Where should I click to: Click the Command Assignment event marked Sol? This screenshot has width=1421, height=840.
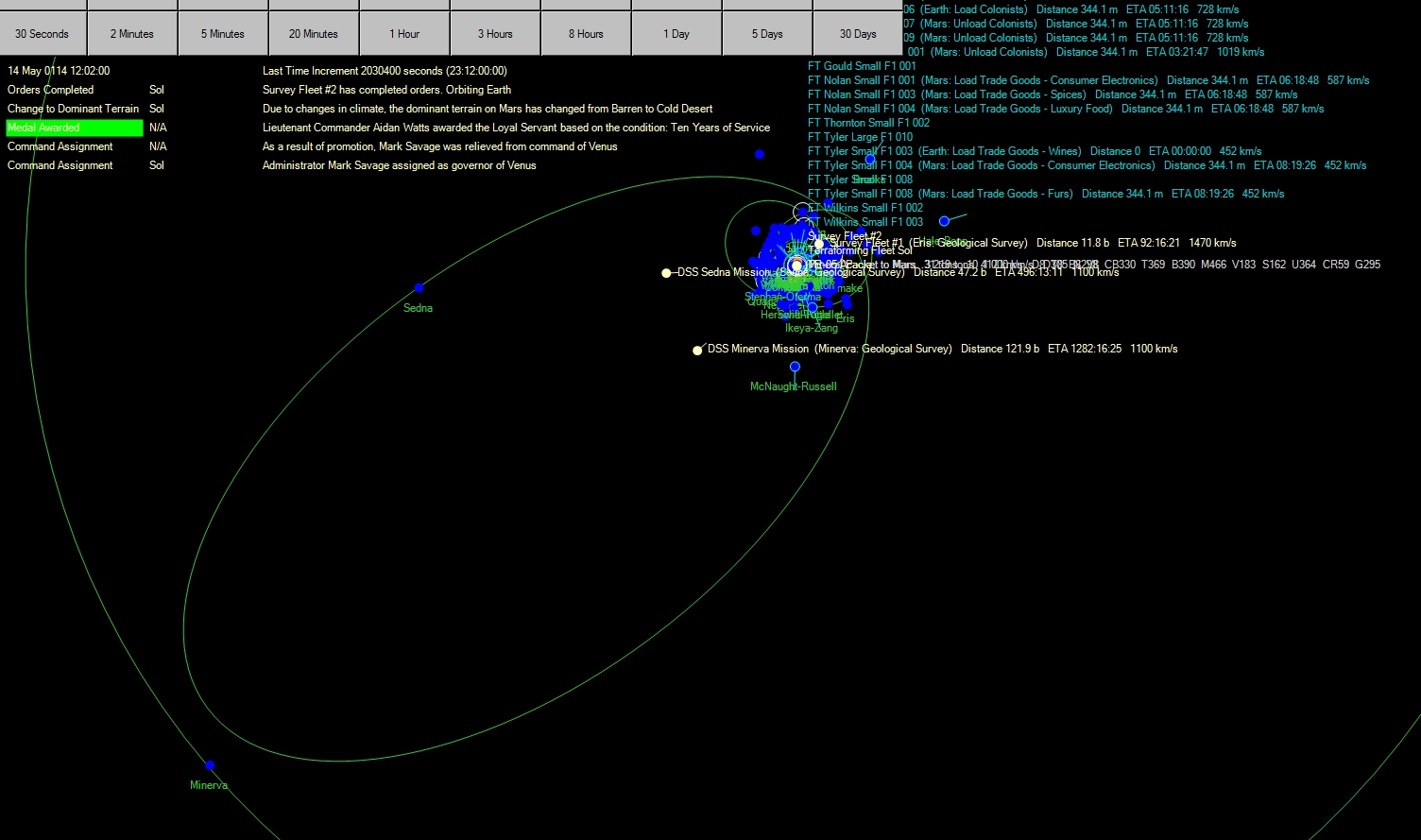(x=60, y=165)
